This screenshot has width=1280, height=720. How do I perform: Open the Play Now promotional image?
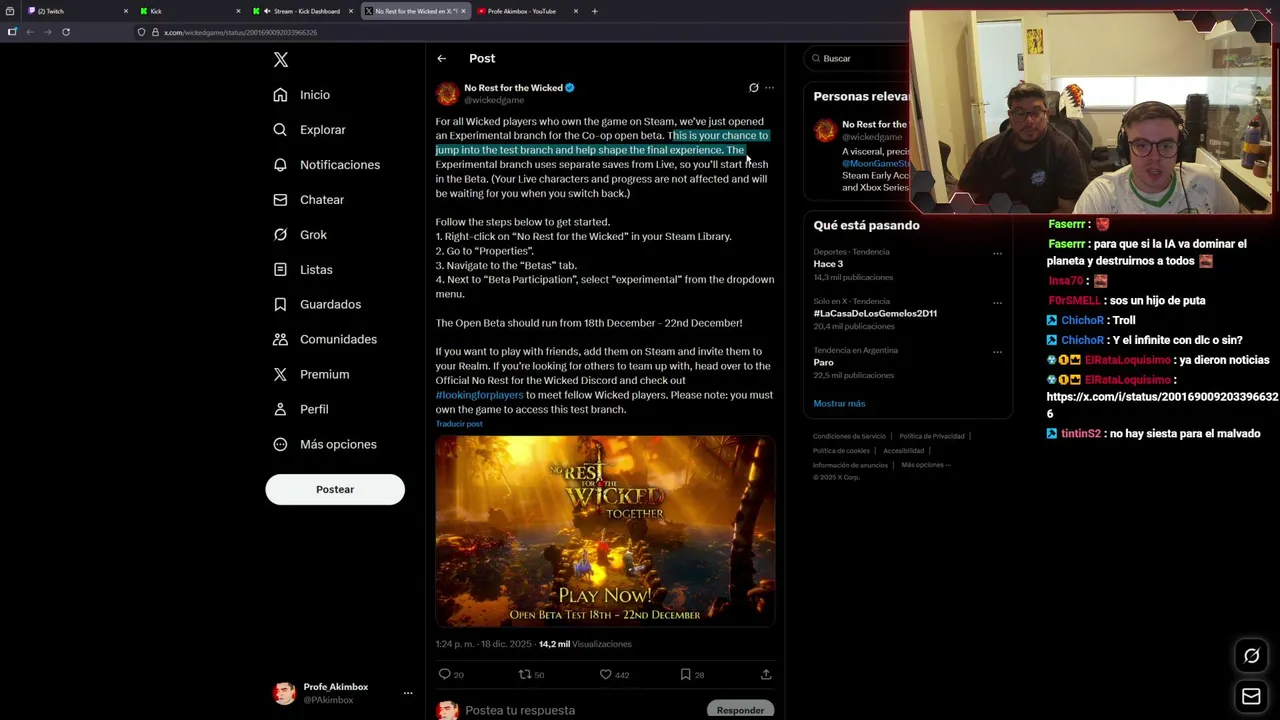tap(605, 531)
